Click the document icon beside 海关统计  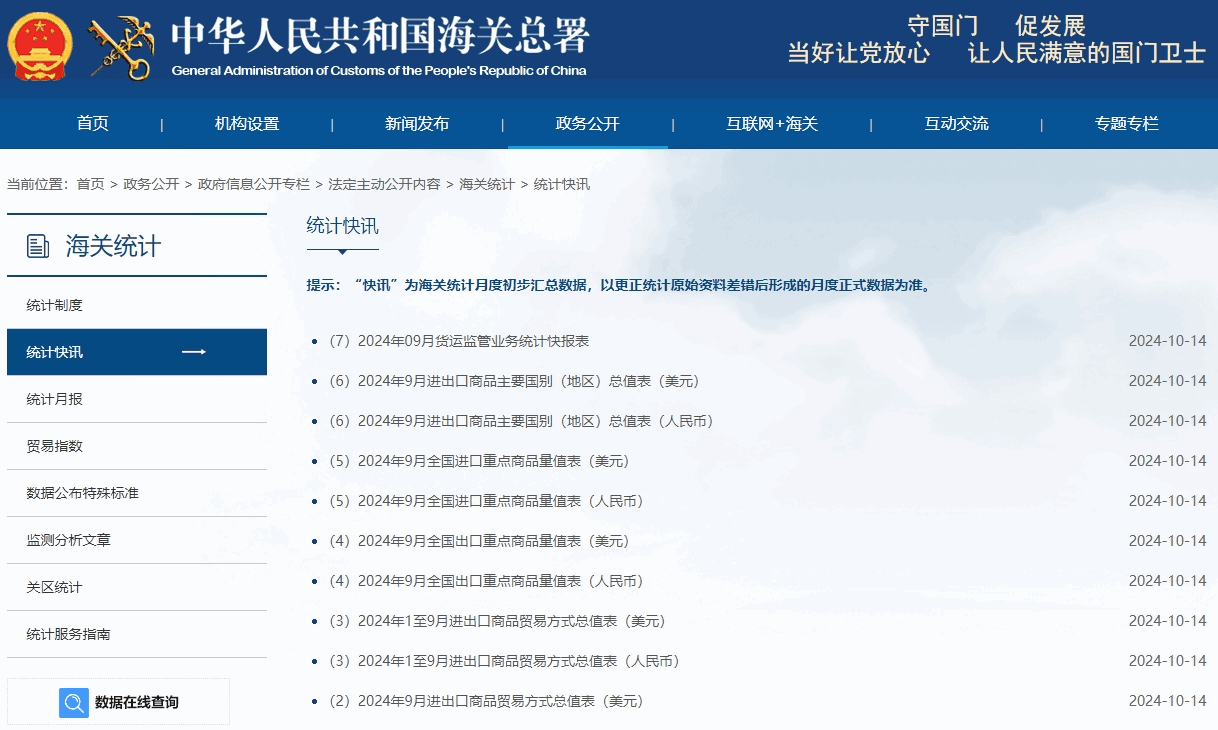click(x=37, y=243)
